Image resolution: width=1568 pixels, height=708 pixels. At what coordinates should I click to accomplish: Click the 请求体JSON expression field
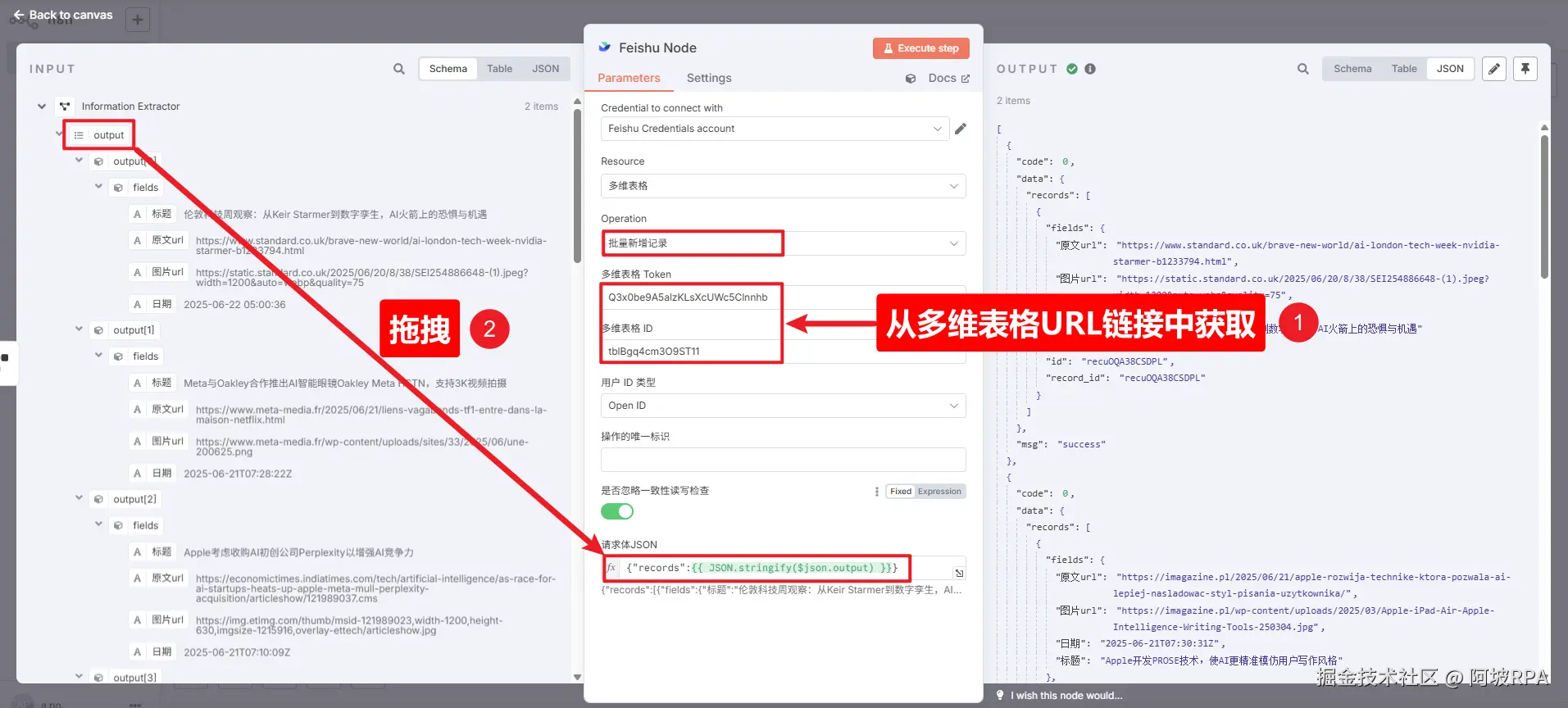click(783, 568)
